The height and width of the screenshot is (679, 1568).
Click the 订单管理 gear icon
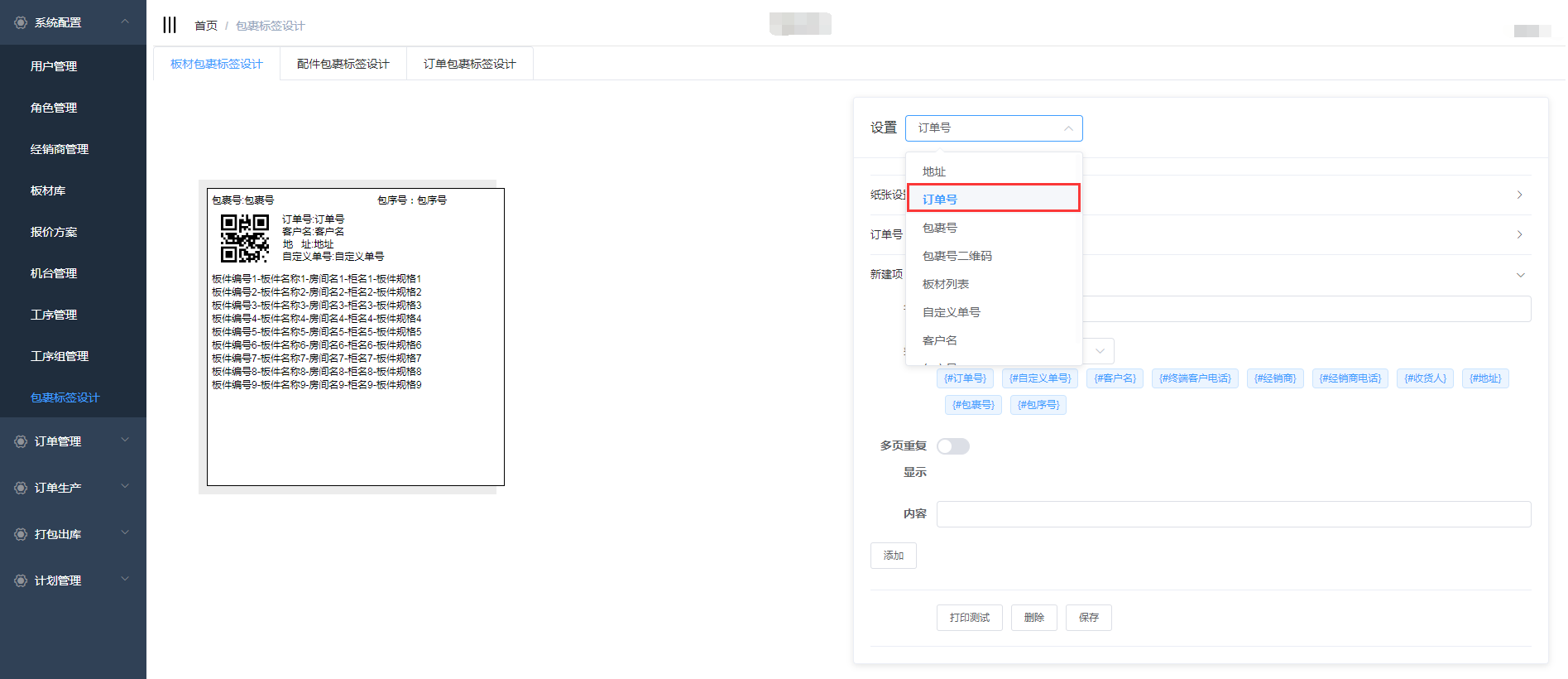pyautogui.click(x=21, y=441)
